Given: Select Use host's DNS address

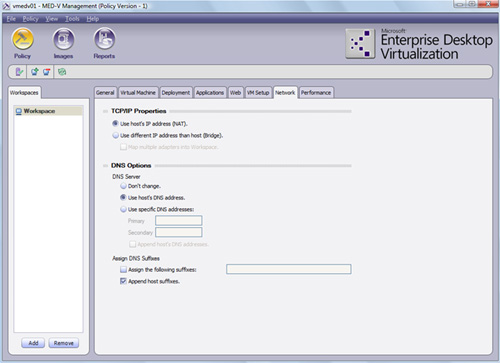Looking at the screenshot, I should click(x=123, y=198).
